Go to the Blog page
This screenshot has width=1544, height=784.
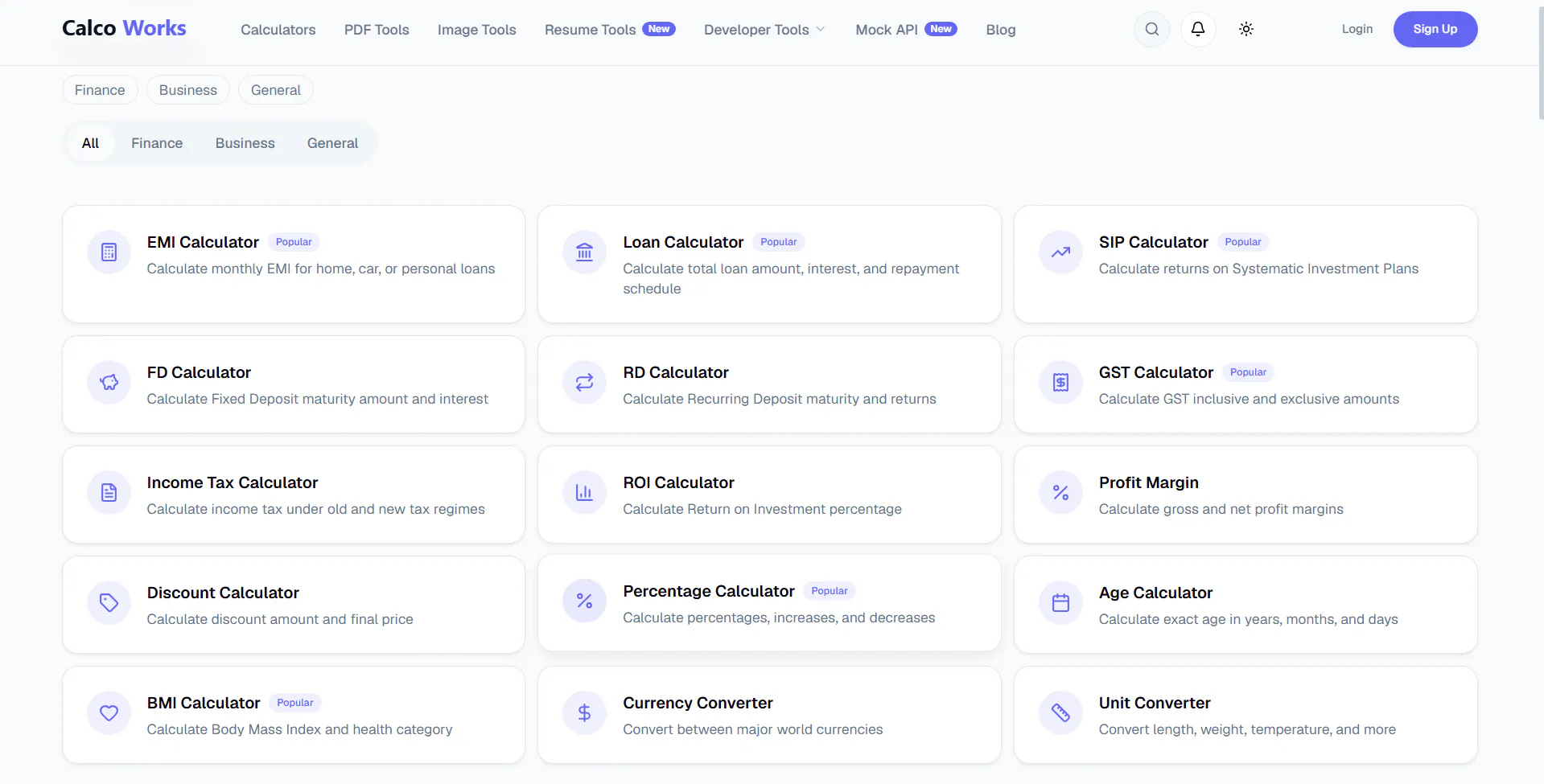point(1001,30)
